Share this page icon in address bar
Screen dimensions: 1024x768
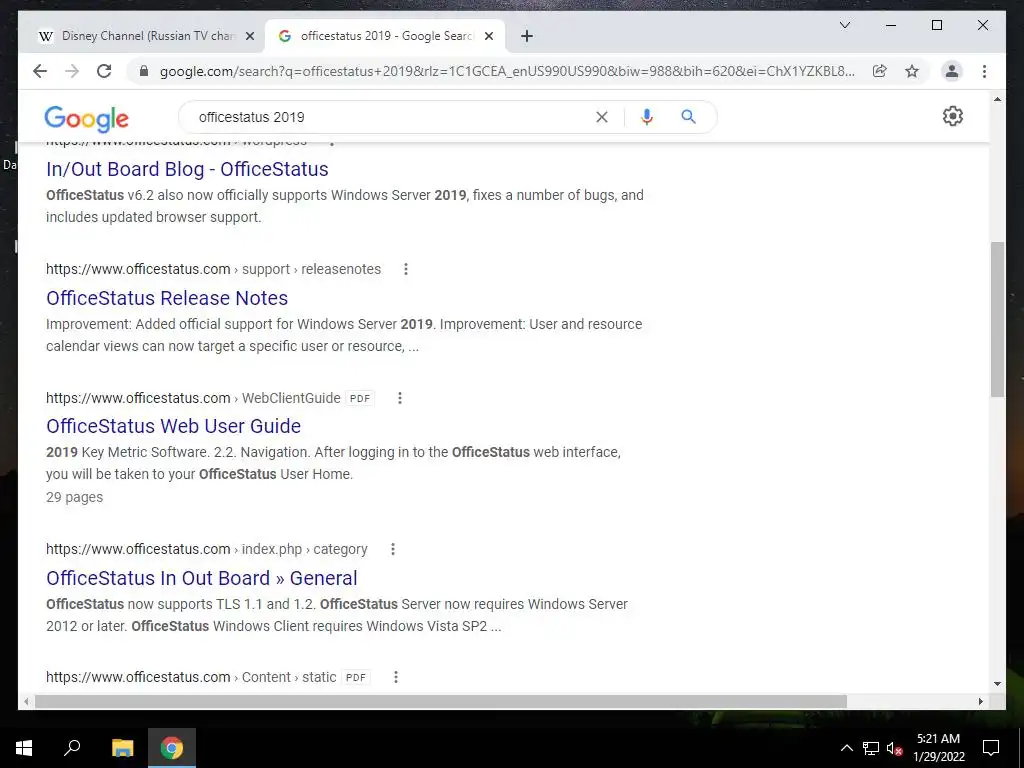pos(880,71)
